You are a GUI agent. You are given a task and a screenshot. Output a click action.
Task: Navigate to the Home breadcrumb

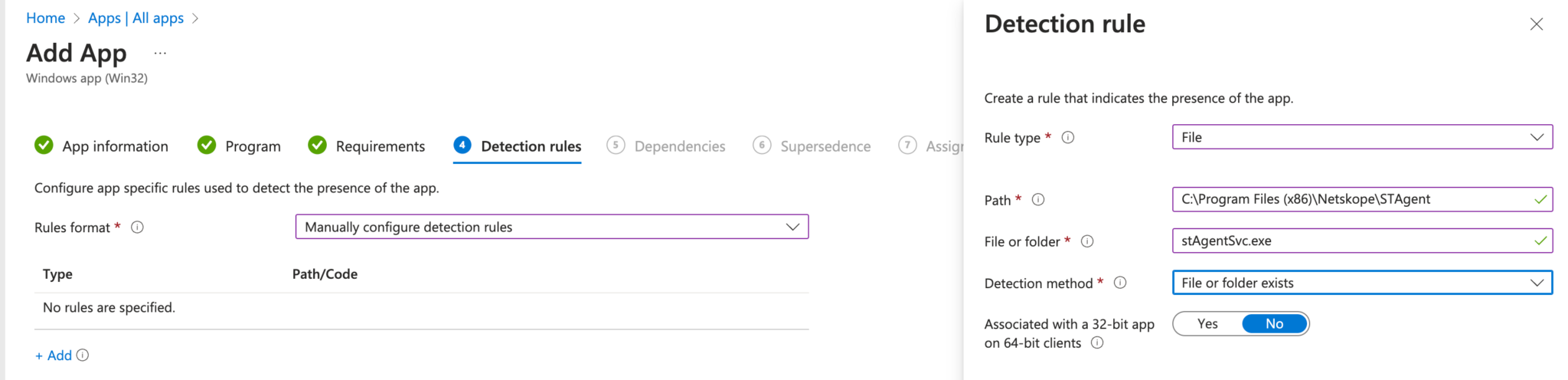[45, 18]
